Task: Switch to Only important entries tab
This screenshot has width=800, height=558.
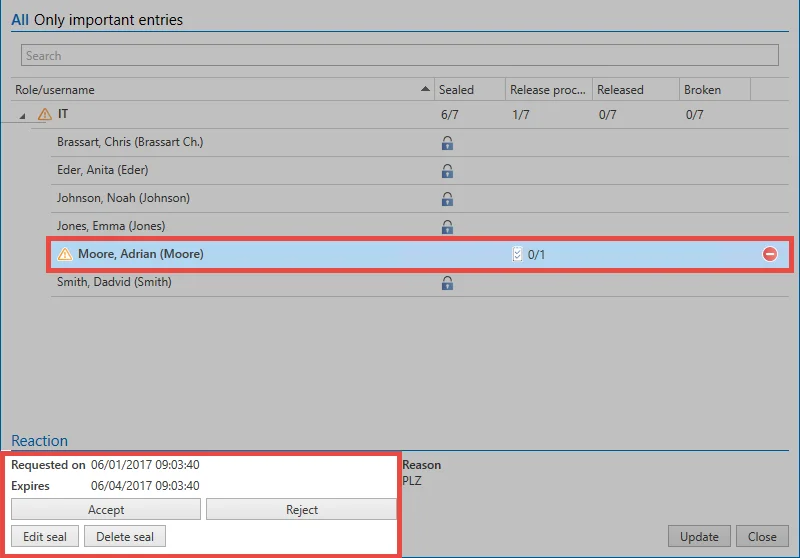Action: pyautogui.click(x=108, y=20)
